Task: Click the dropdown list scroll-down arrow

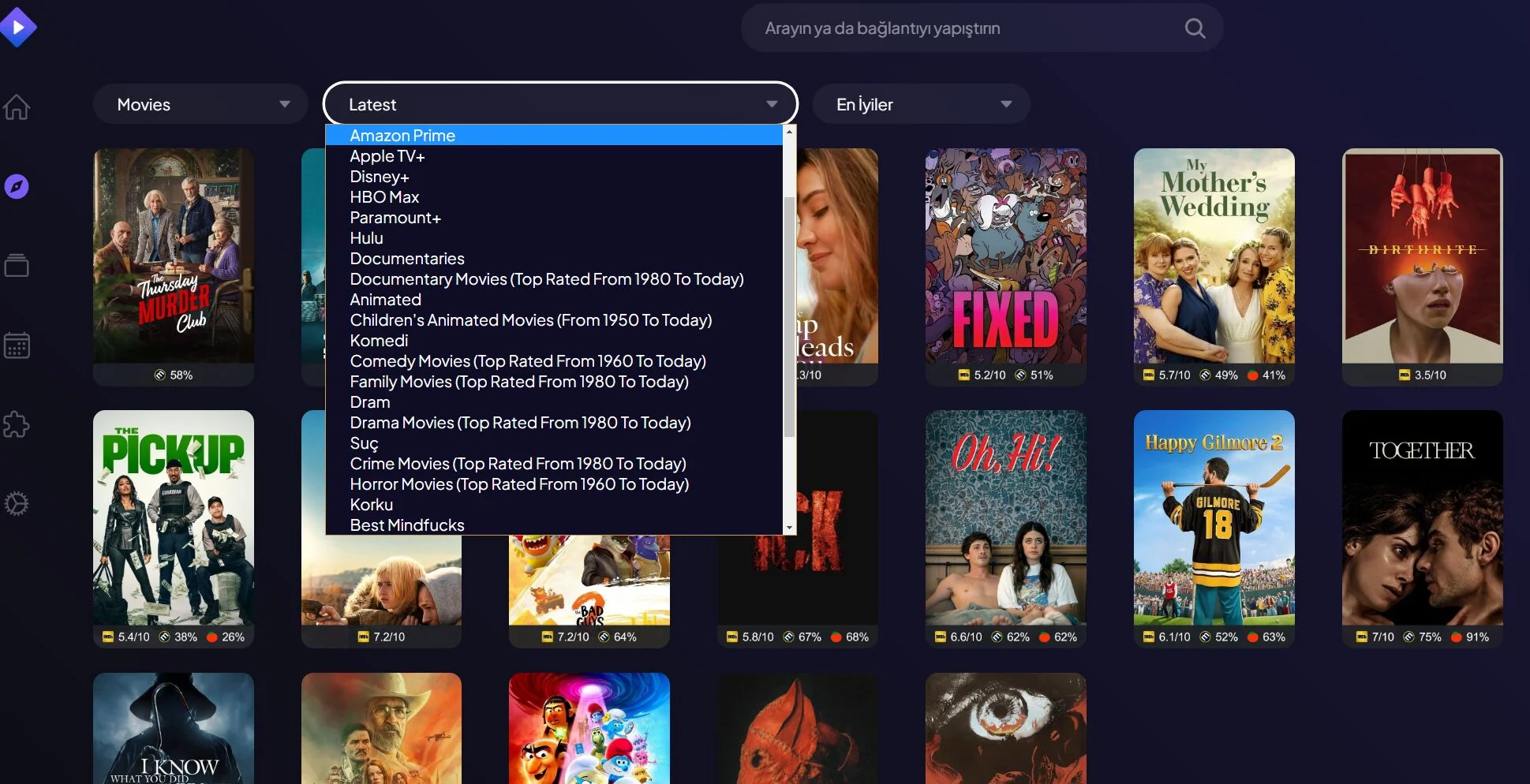Action: (x=789, y=528)
